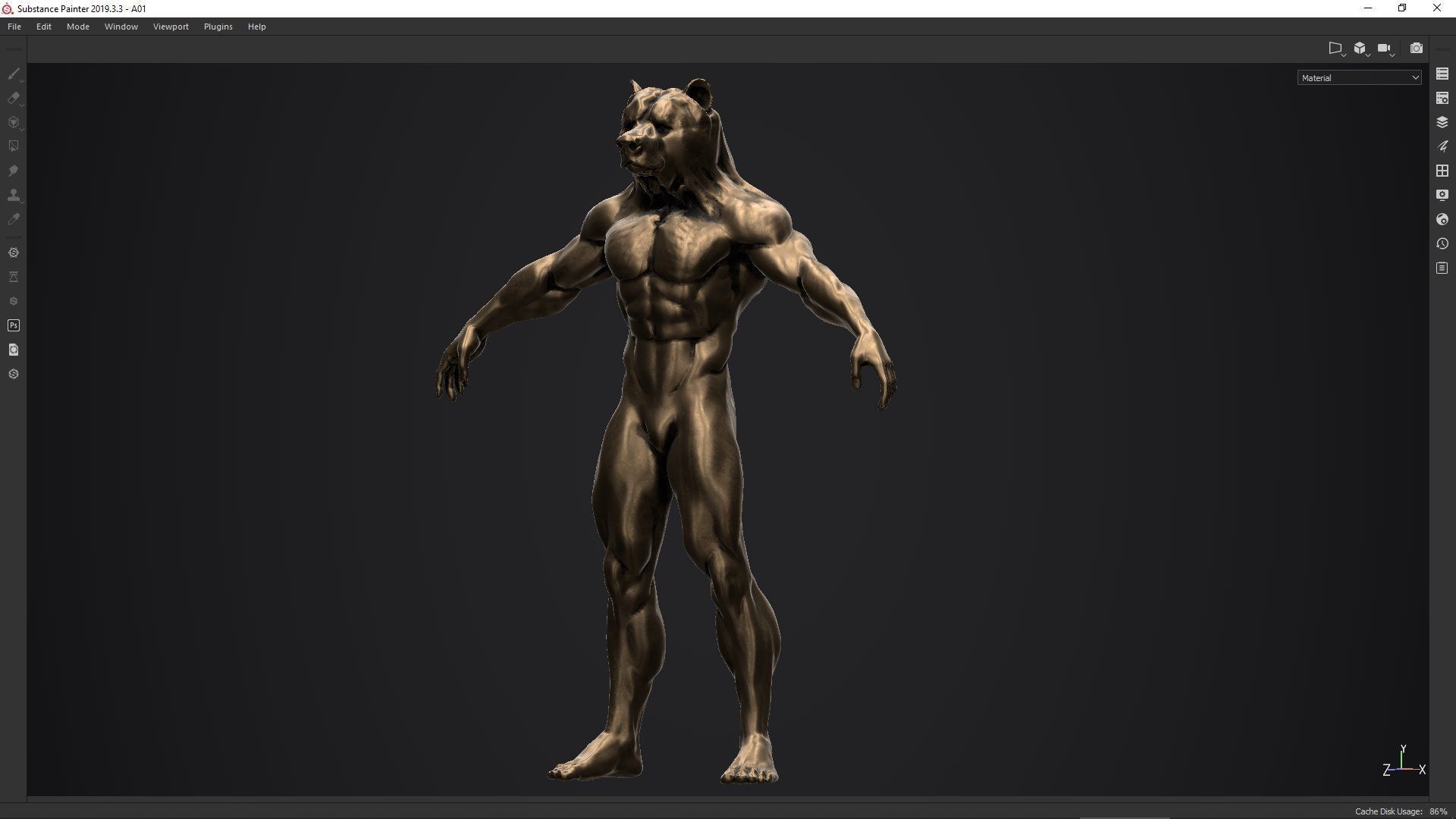Open the brush Properties panel
1456x819 pixels.
(x=1442, y=146)
